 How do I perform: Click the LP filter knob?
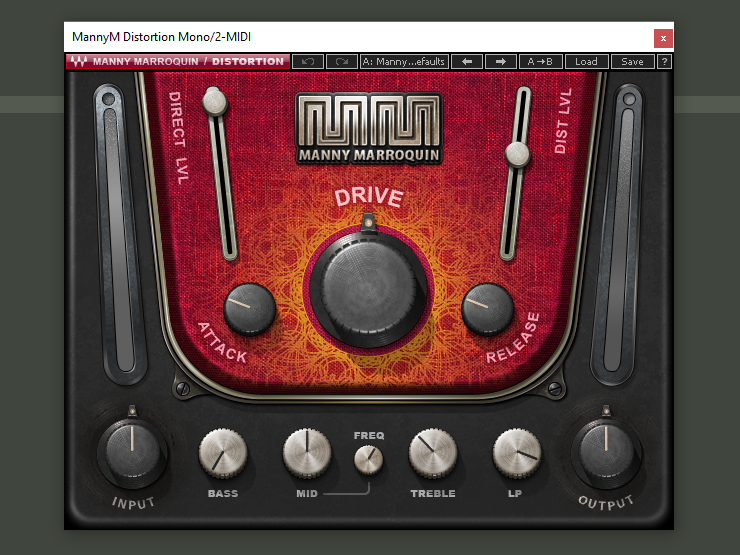click(x=517, y=453)
